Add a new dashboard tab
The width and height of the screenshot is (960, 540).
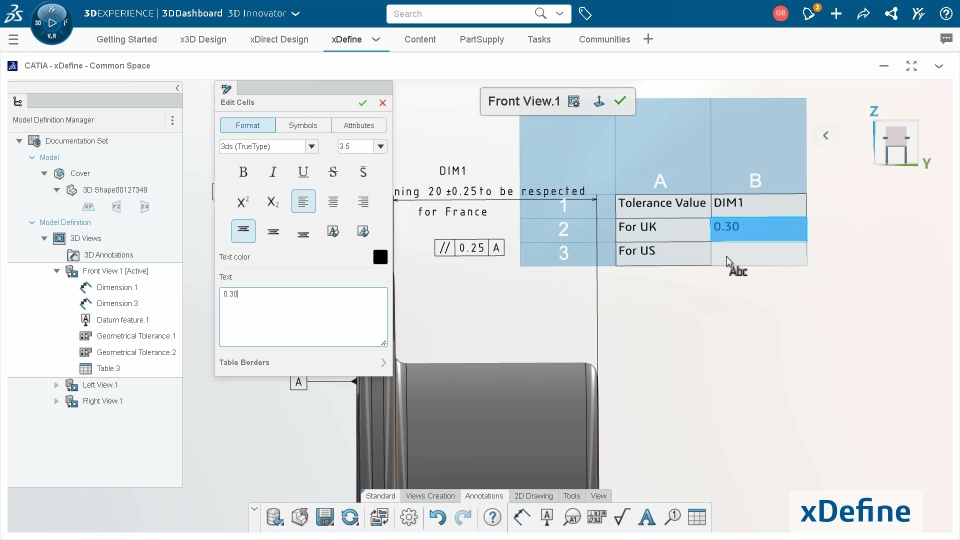coord(648,39)
